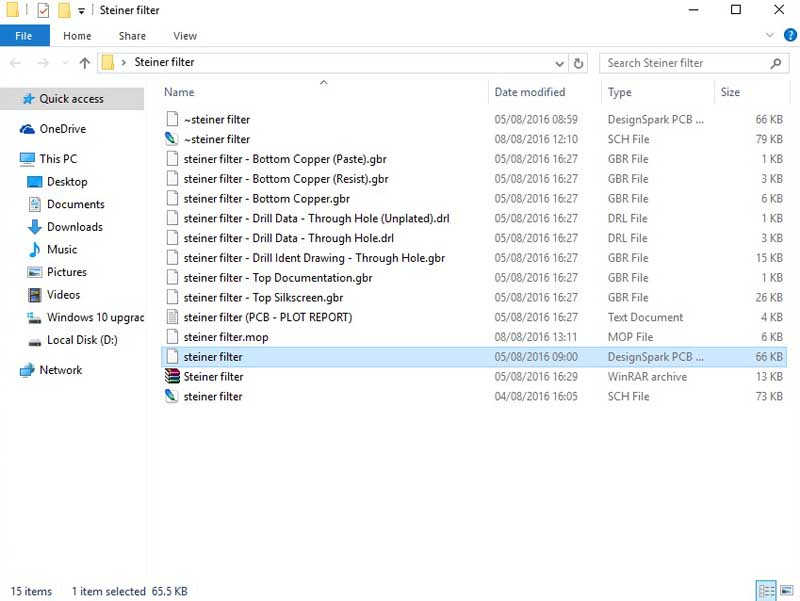Go forward with the Forward arrow
Viewport: 800px width, 601px height.
coord(43,63)
